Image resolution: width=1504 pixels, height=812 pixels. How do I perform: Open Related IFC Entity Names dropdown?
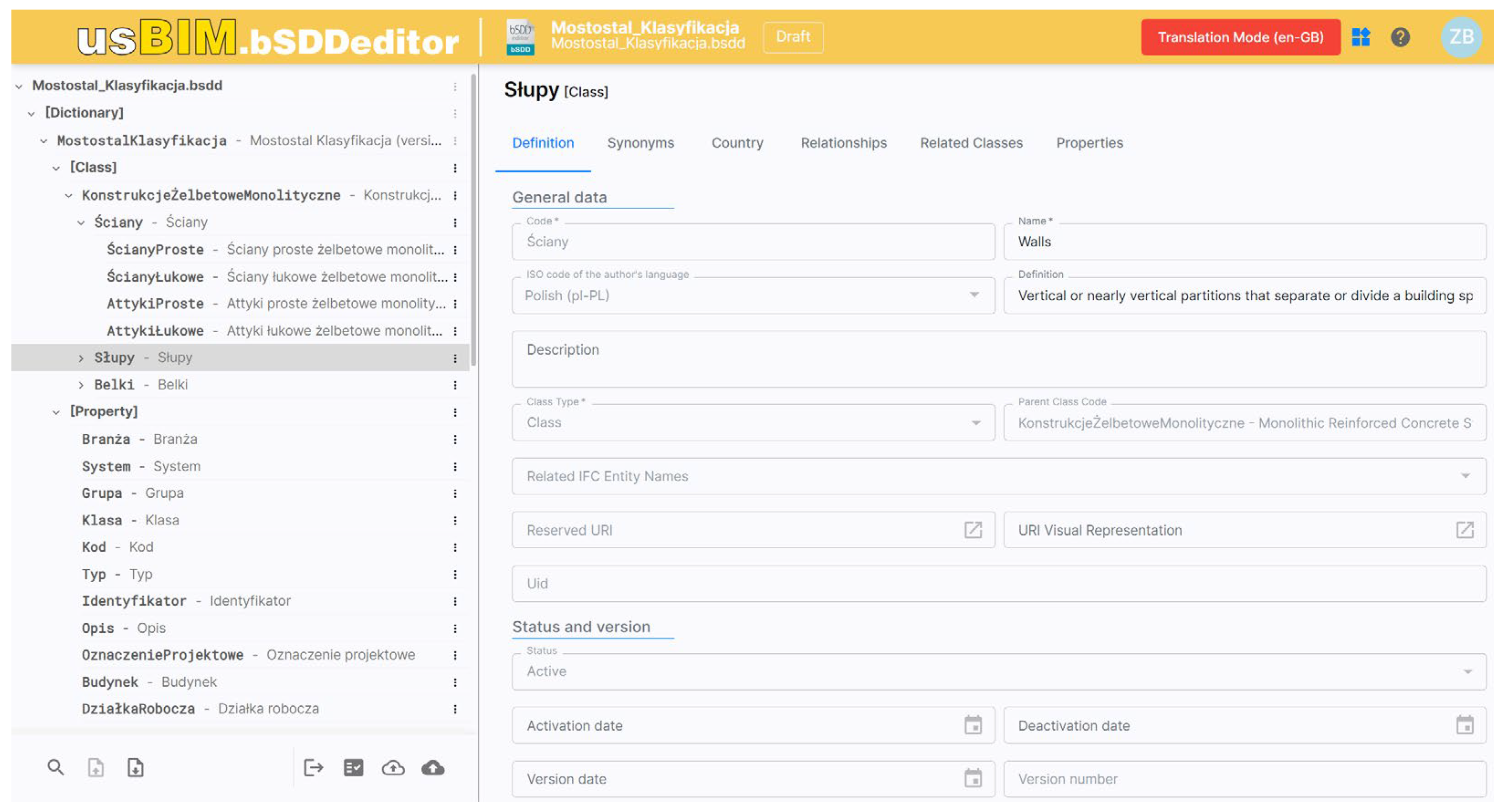pos(1465,476)
